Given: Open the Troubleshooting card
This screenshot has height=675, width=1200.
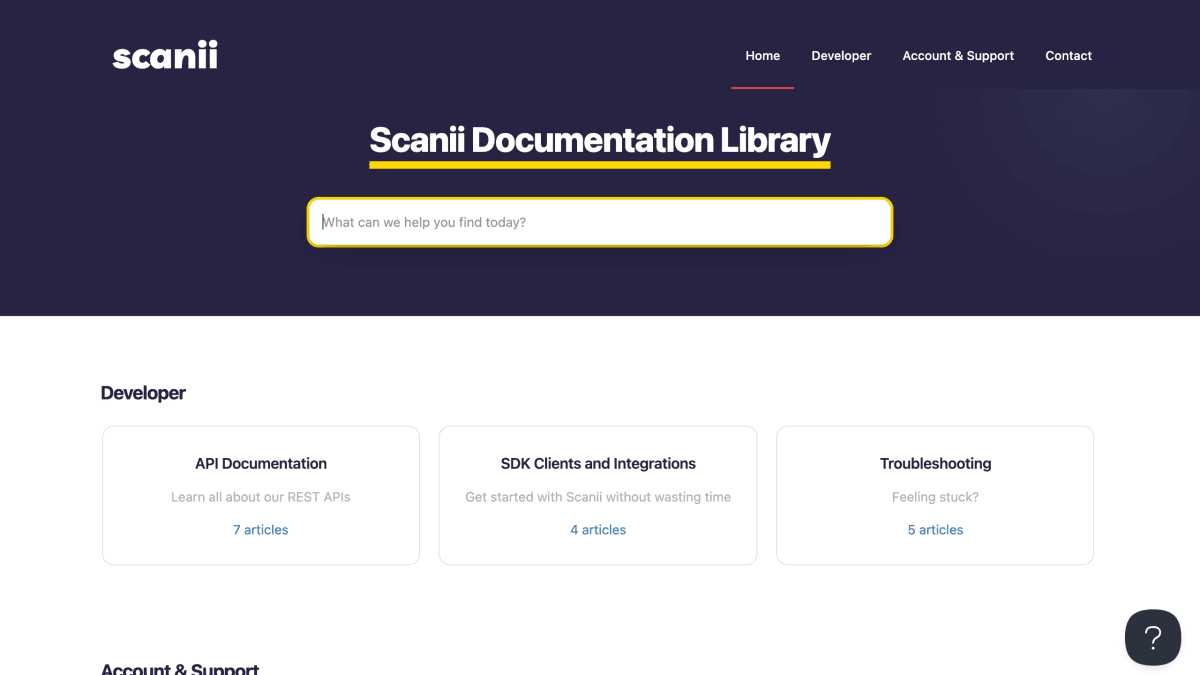Looking at the screenshot, I should 935,495.
